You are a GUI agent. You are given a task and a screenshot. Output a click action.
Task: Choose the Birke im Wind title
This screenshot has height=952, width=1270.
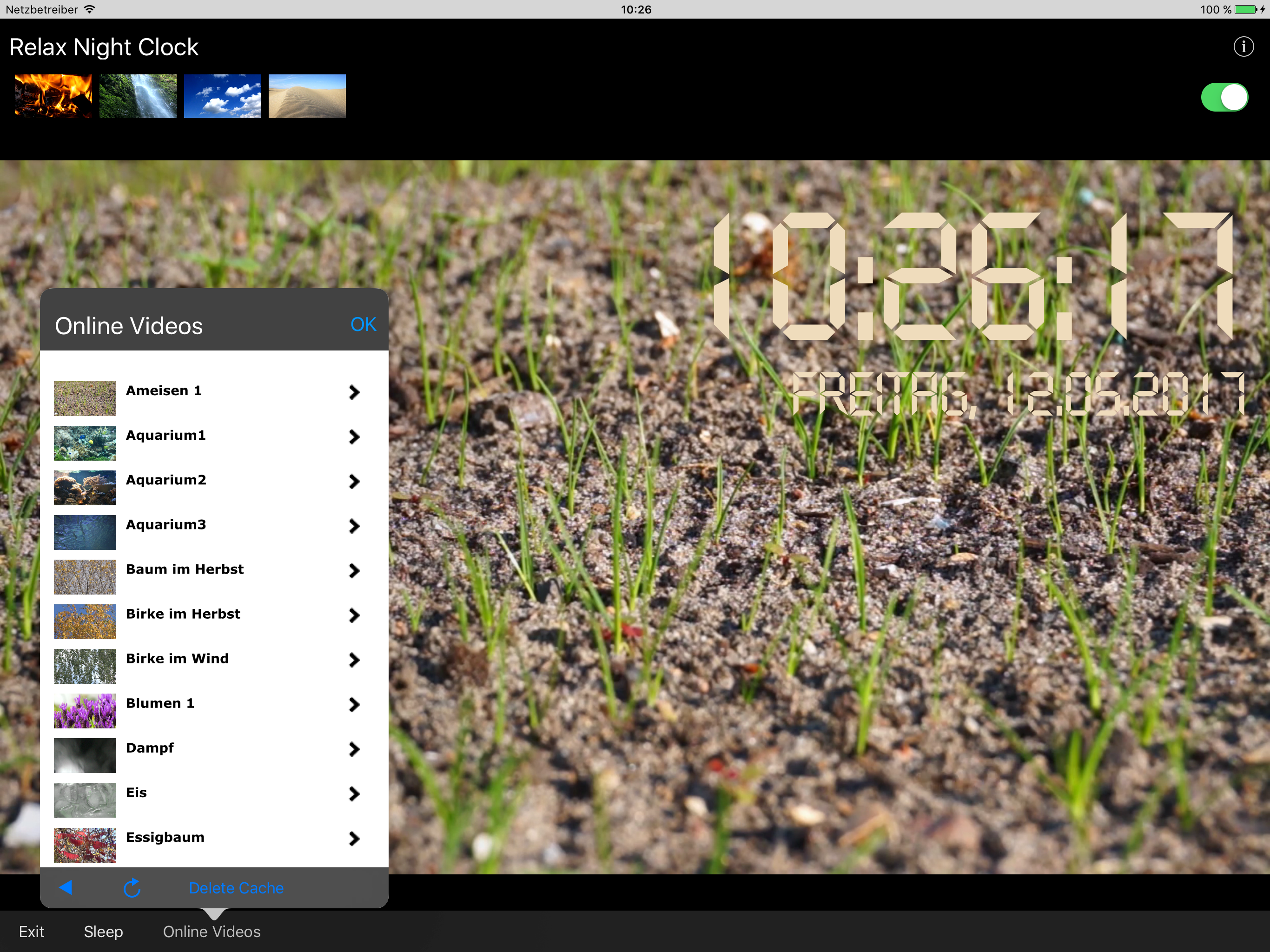point(178,659)
